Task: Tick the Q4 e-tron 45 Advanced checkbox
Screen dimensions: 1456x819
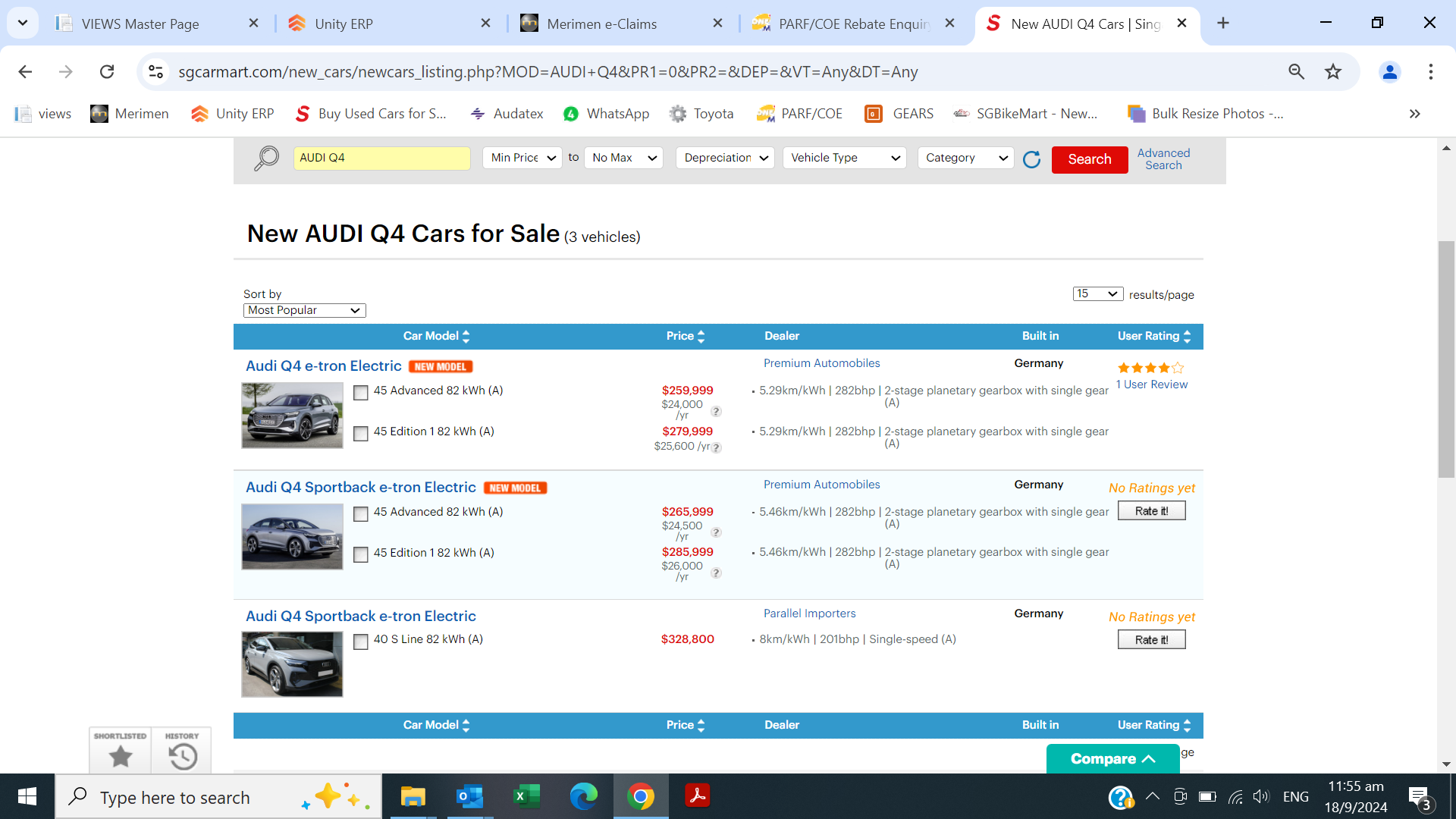Action: [361, 392]
